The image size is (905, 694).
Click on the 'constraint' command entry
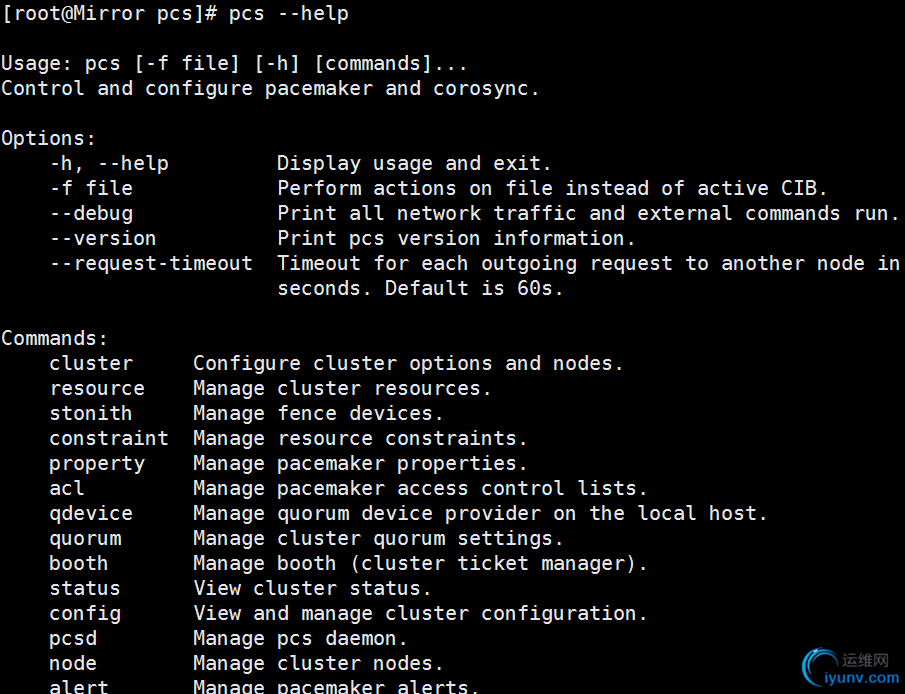point(109,438)
